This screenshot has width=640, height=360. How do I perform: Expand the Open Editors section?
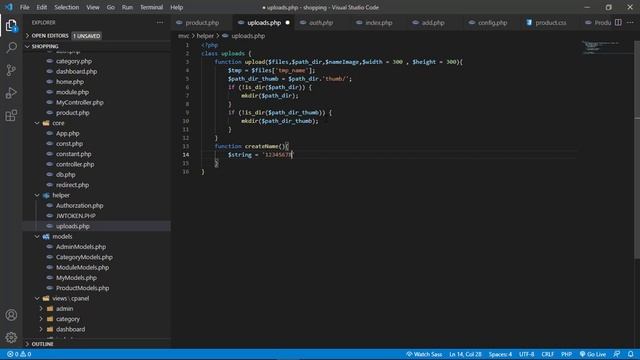tap(97, 36)
